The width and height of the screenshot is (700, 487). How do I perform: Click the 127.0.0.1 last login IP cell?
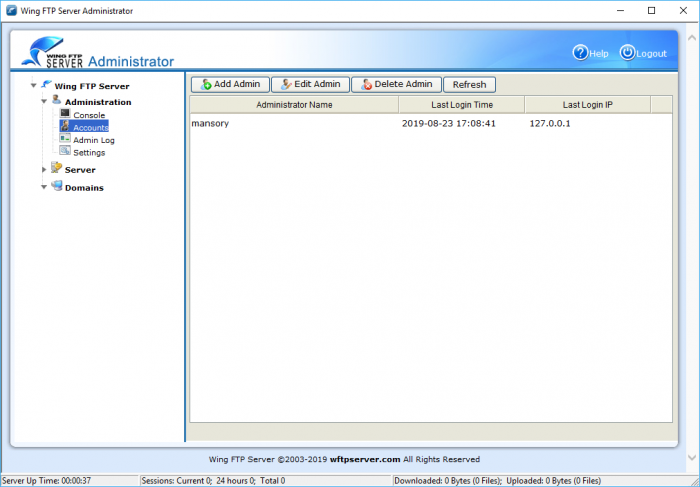pos(550,123)
